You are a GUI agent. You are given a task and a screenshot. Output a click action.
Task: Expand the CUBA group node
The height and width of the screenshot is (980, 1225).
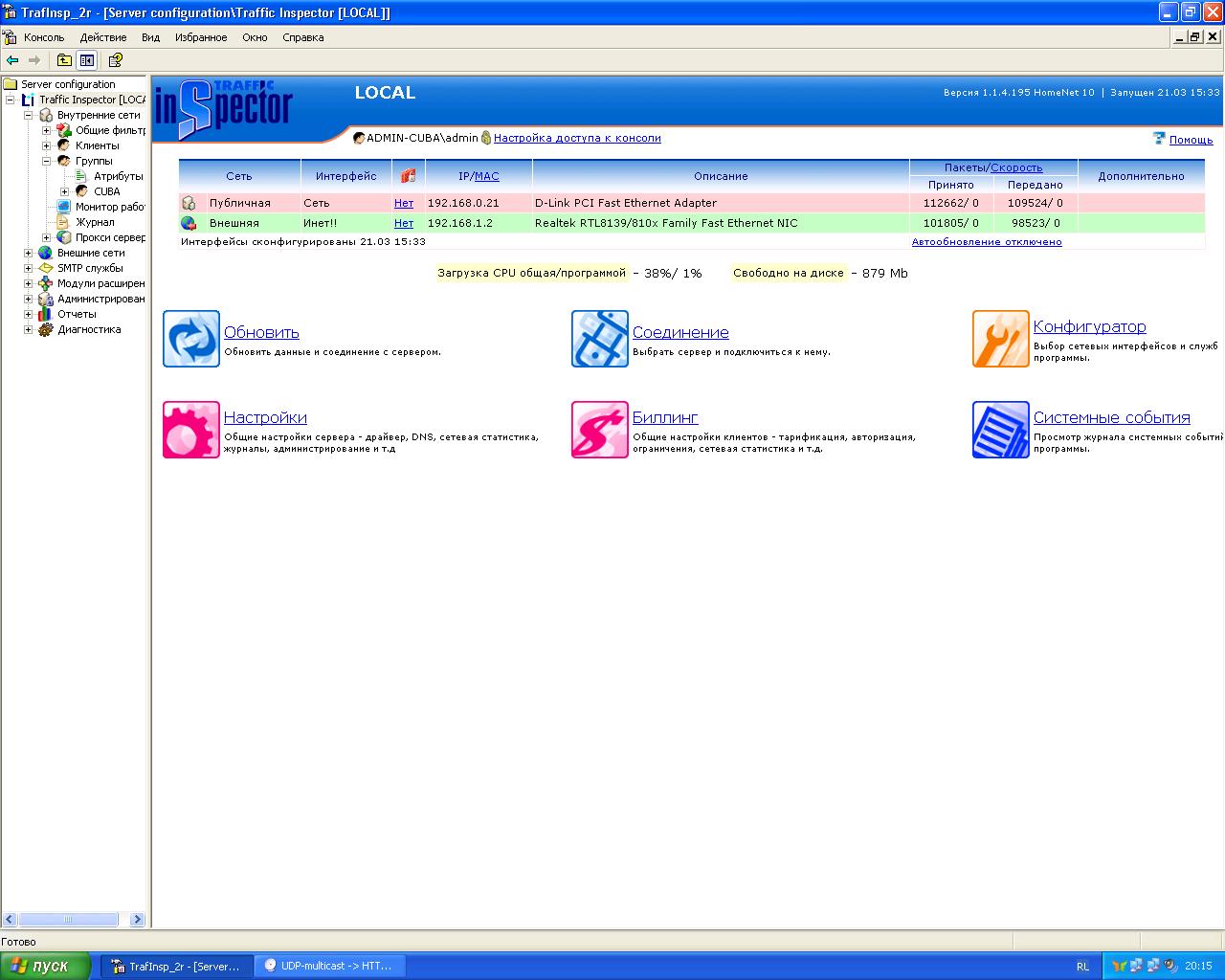click(x=64, y=191)
